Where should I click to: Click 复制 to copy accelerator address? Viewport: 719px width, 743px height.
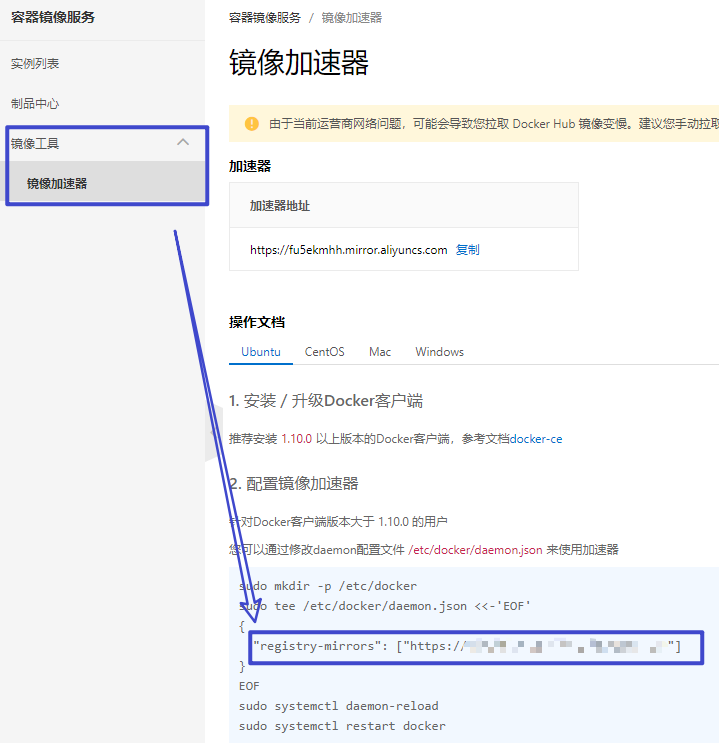pos(468,250)
